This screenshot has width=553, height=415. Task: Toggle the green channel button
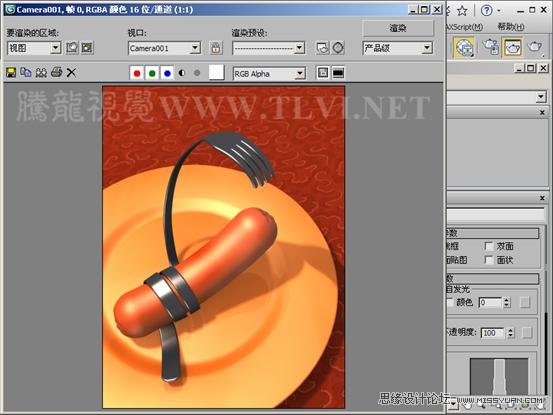pos(152,73)
